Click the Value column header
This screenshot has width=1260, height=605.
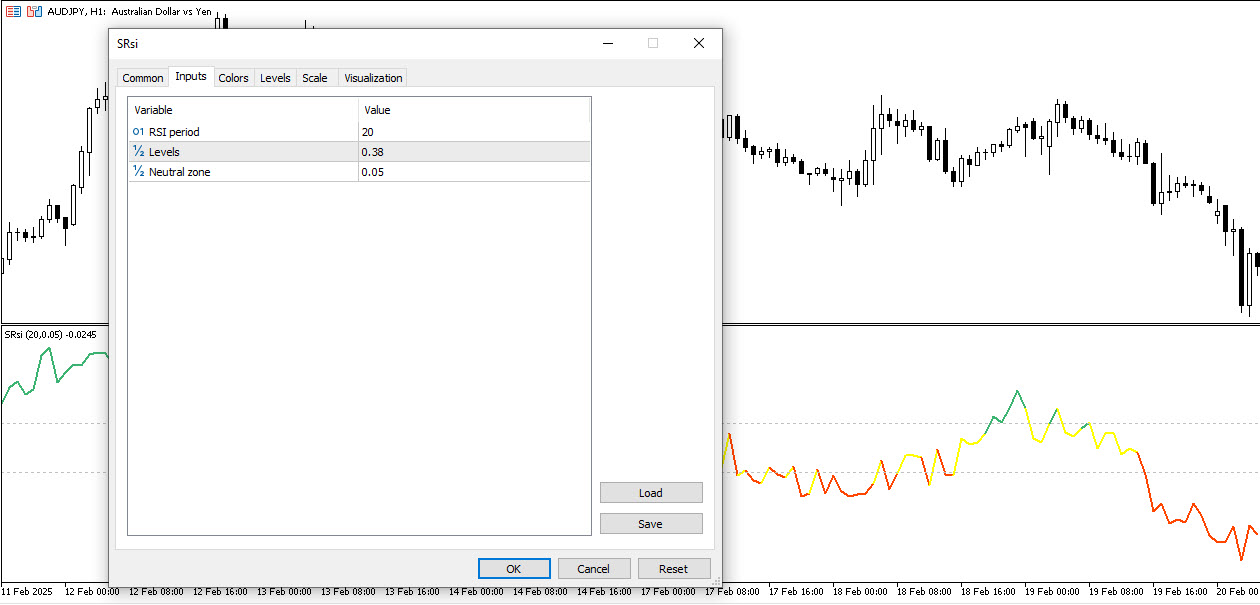pyautogui.click(x=474, y=110)
